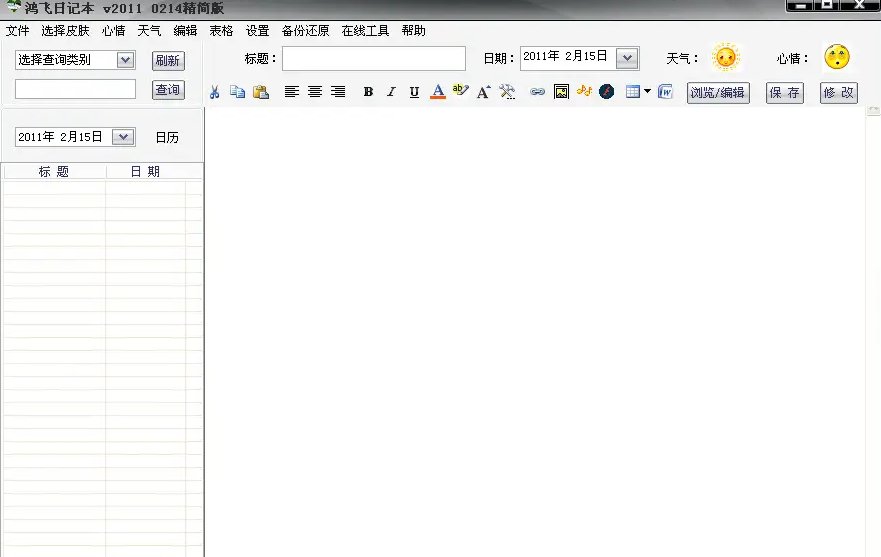This screenshot has width=881, height=557.
Task: Expand the 日期 date picker in header
Action: pyautogui.click(x=627, y=58)
